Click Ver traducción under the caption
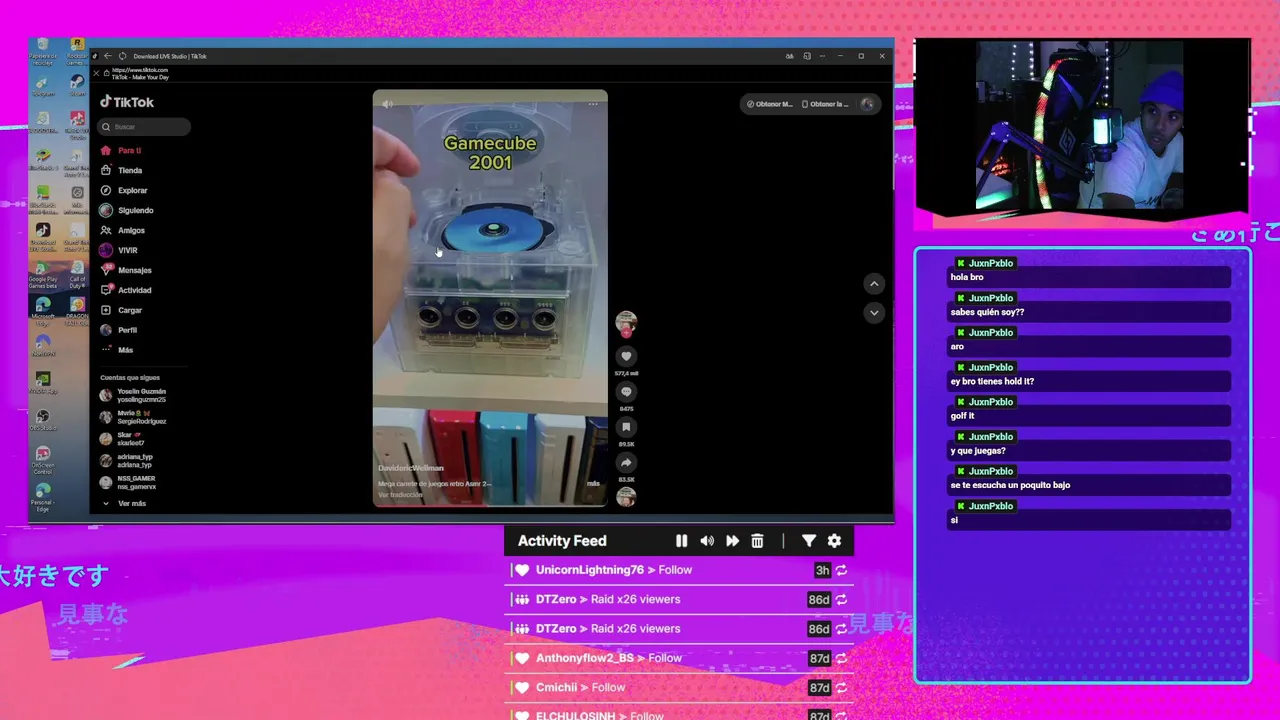 tap(400, 495)
